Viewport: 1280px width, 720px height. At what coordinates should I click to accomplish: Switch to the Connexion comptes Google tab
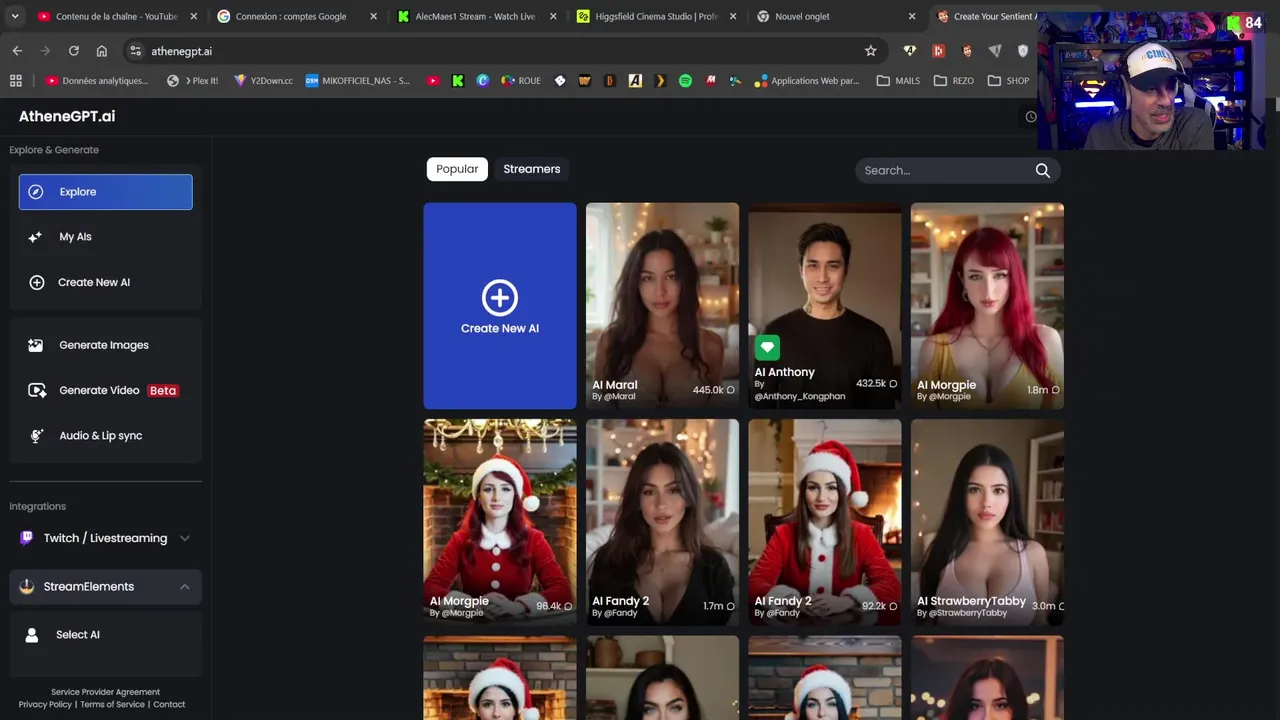pyautogui.click(x=297, y=16)
